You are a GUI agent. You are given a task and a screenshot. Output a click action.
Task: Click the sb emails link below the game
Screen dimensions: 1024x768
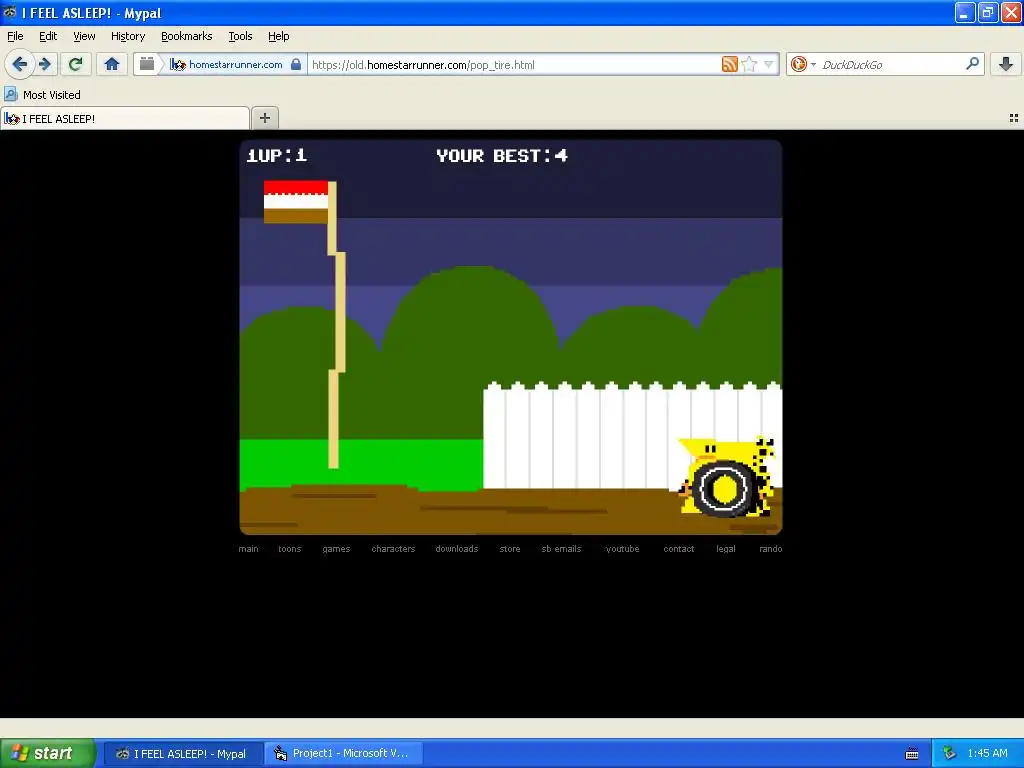point(561,549)
